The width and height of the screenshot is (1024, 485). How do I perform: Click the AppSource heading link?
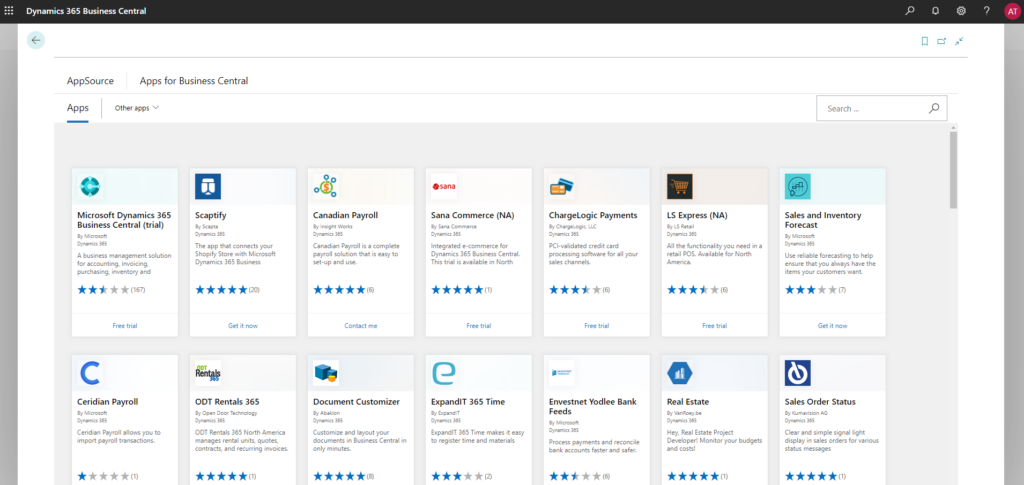[90, 81]
